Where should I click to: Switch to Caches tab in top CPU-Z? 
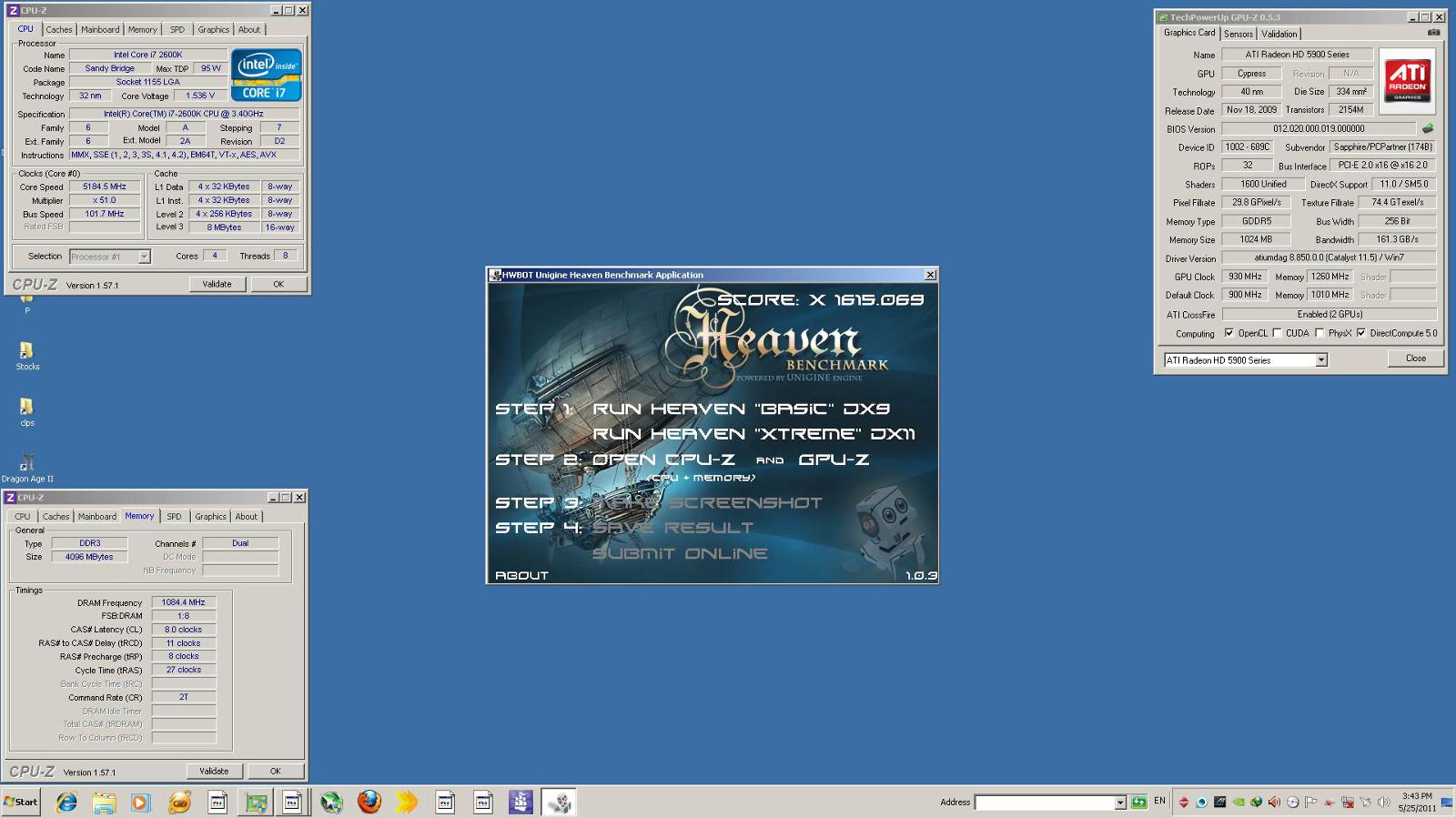coord(59,30)
